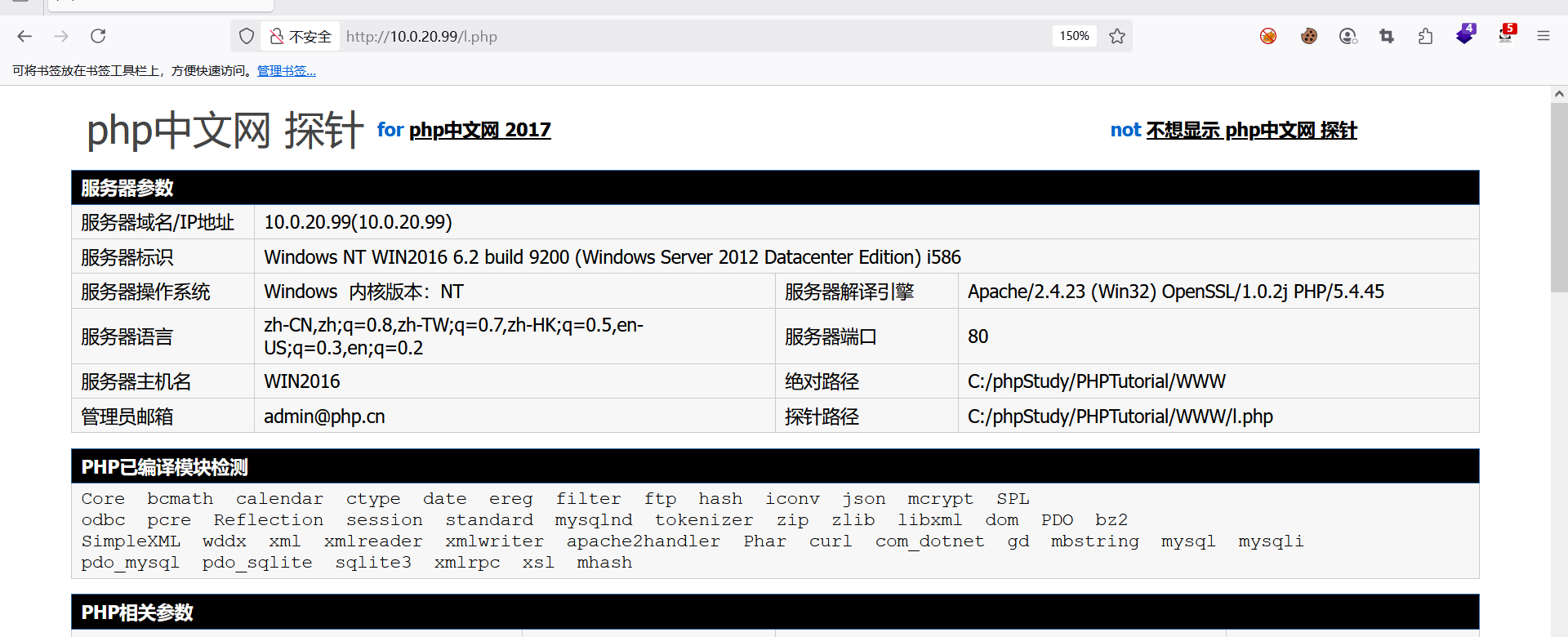
Task: Click the 服务器参数 section header
Action: click(775, 188)
